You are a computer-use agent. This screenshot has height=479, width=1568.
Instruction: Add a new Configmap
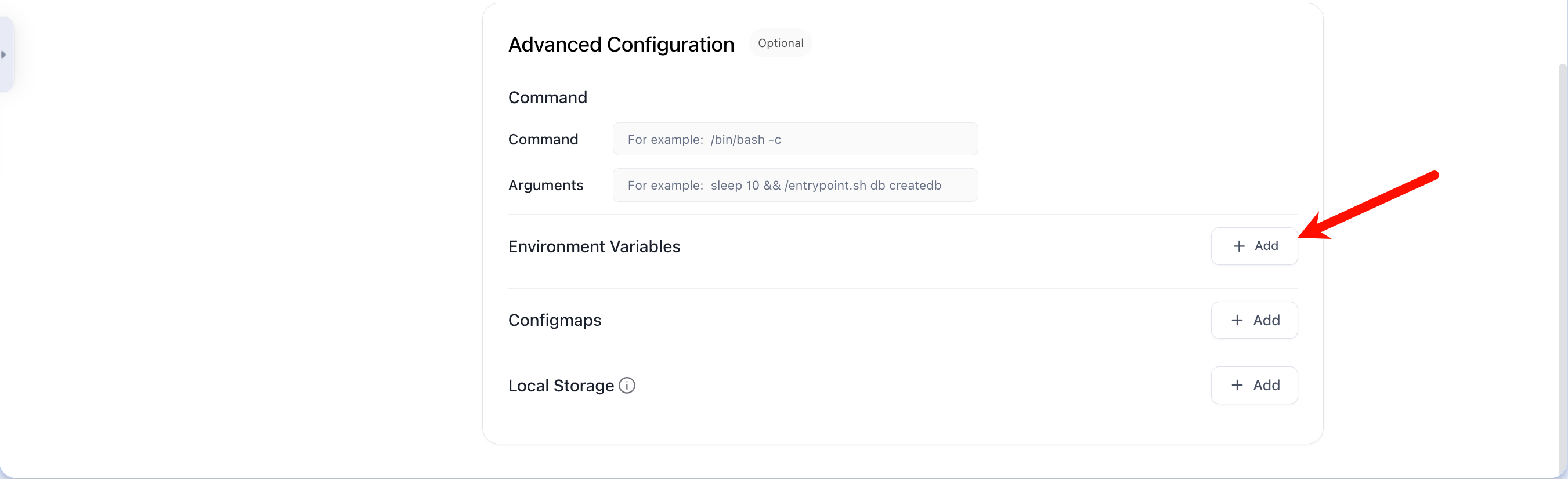click(x=1254, y=320)
